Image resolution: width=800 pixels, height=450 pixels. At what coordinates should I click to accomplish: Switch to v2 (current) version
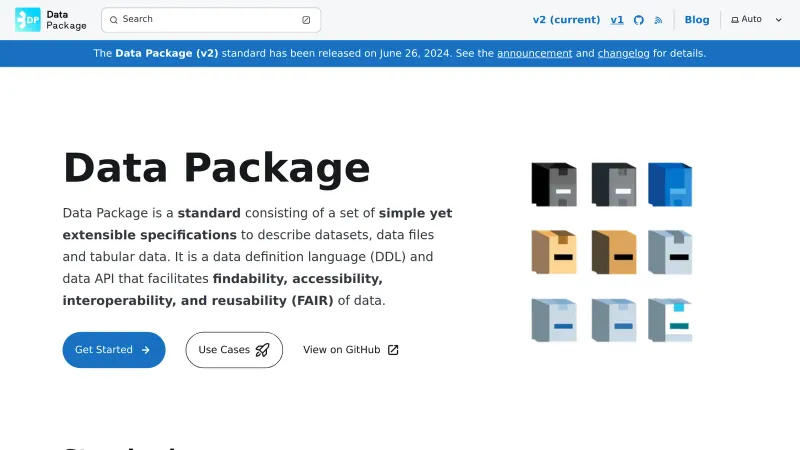coord(566,20)
